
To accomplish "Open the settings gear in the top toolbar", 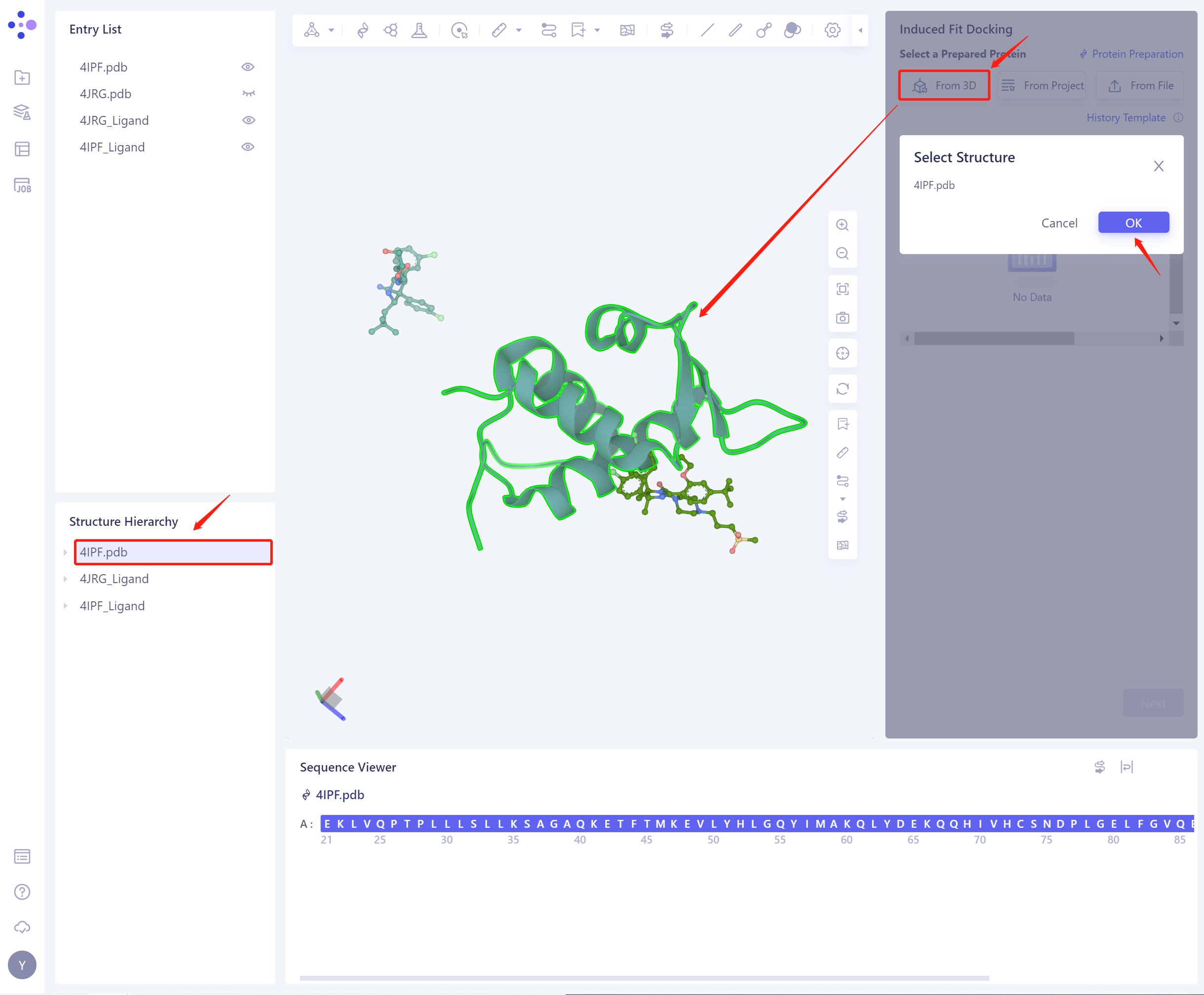I will point(832,30).
